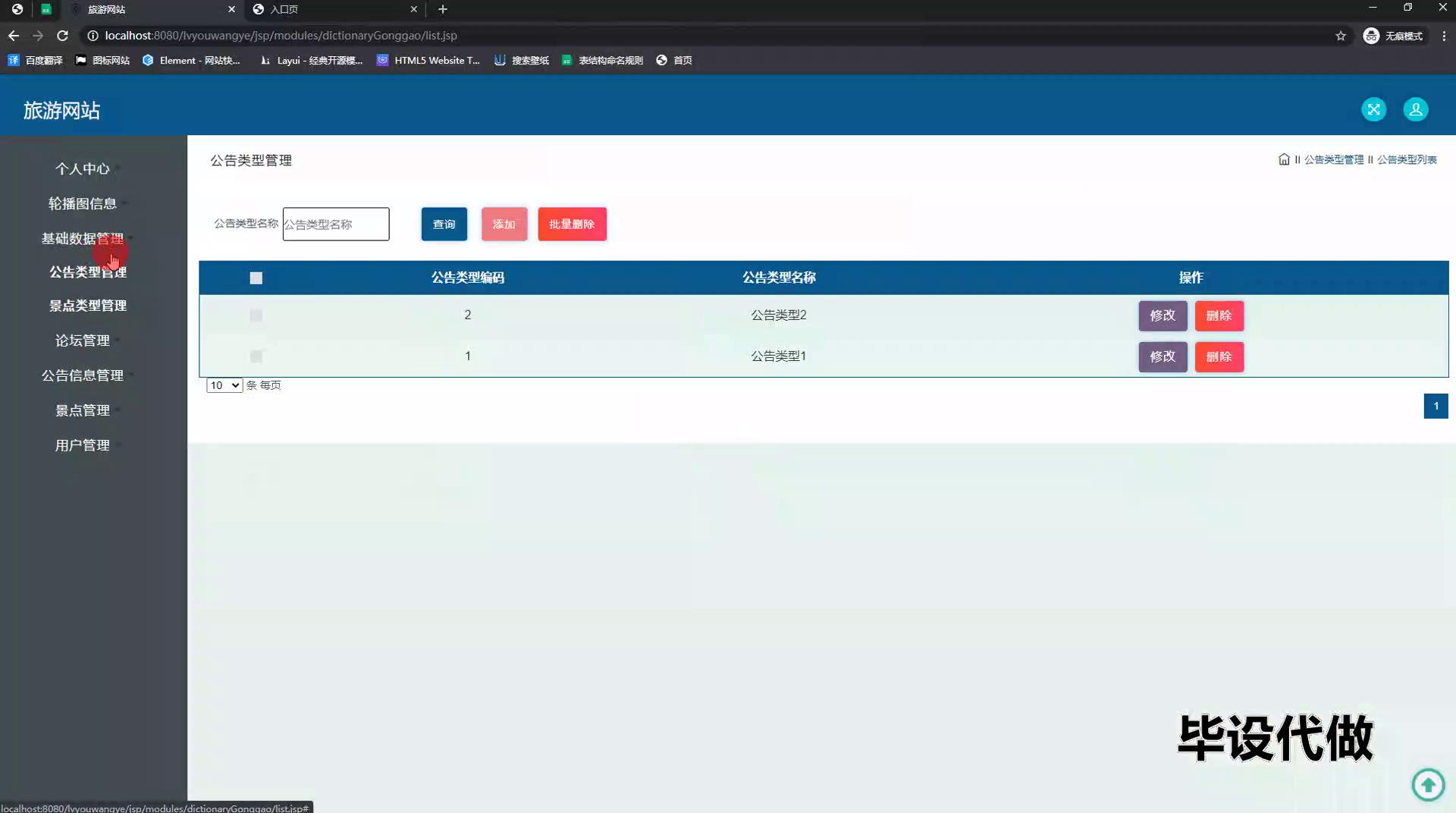This screenshot has height=813, width=1456.
Task: Click the 公告类型编码 column header
Action: coord(468,278)
